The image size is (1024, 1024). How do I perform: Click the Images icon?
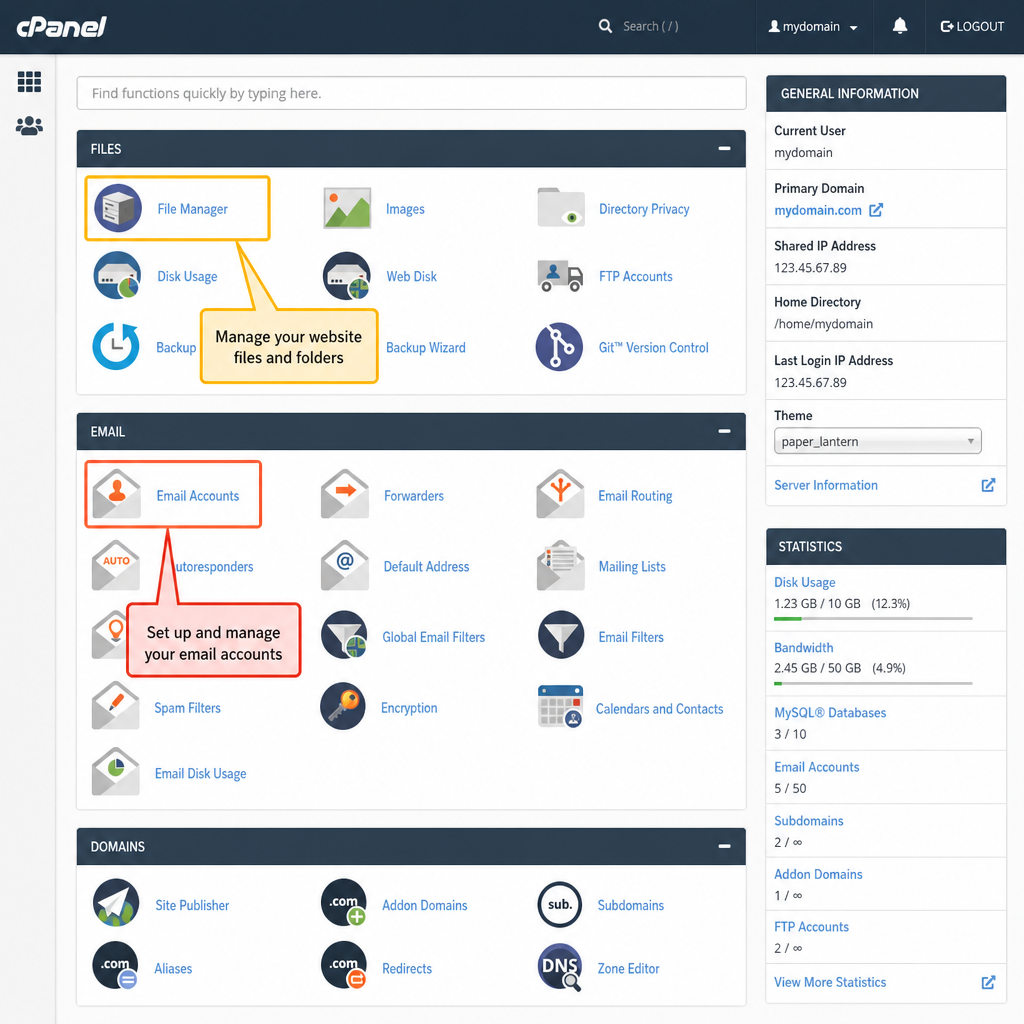tap(347, 208)
